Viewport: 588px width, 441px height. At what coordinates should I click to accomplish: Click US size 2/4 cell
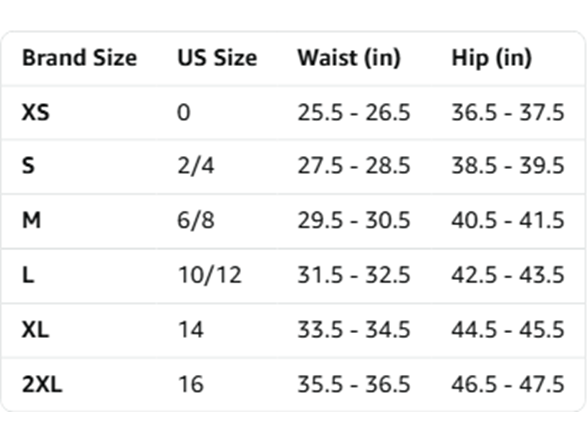[196, 166]
